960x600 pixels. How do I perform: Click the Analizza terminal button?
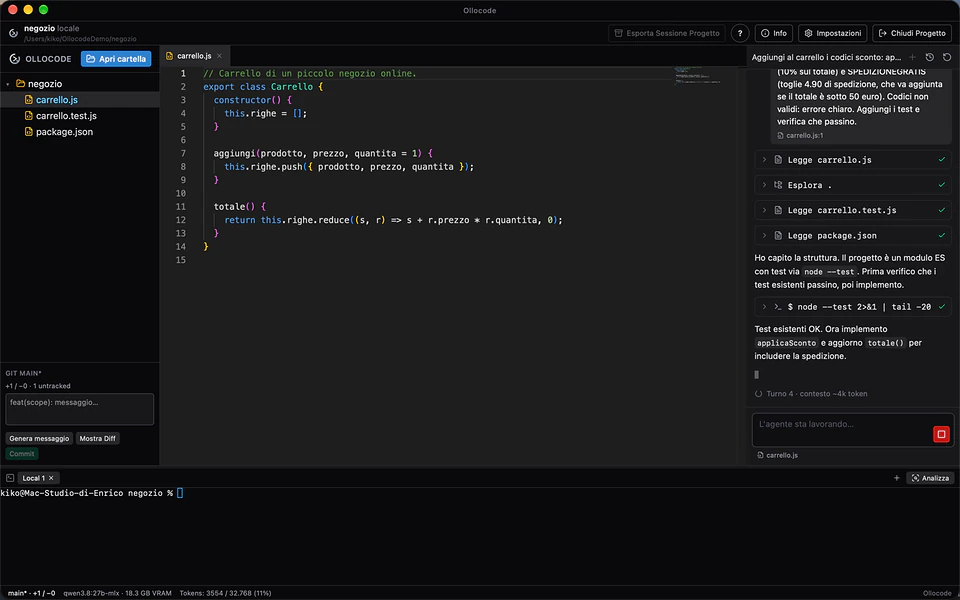pyautogui.click(x=930, y=478)
